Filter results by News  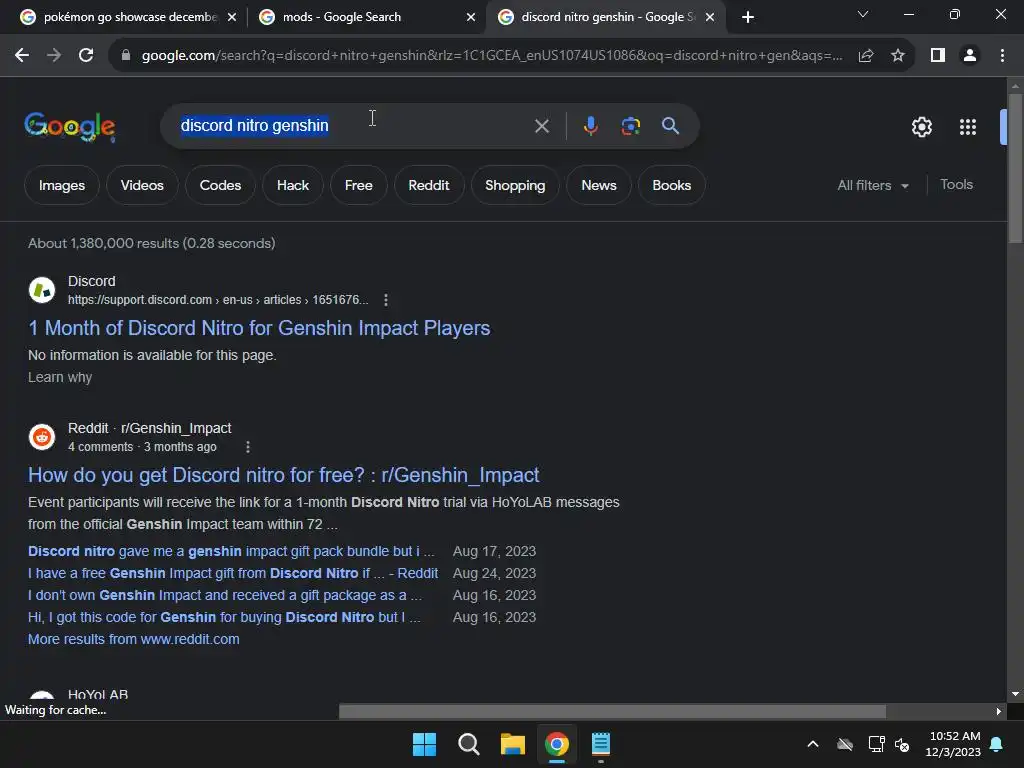coord(599,185)
